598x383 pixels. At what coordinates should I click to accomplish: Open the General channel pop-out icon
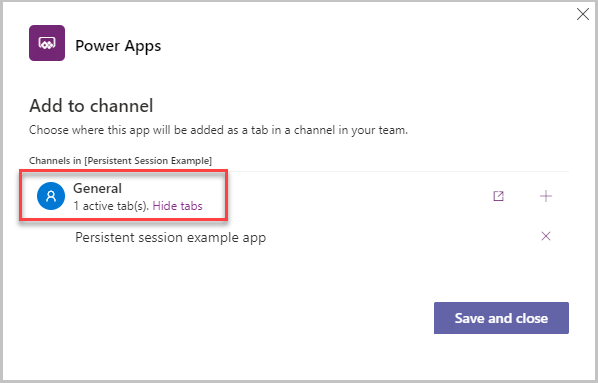[x=498, y=196]
